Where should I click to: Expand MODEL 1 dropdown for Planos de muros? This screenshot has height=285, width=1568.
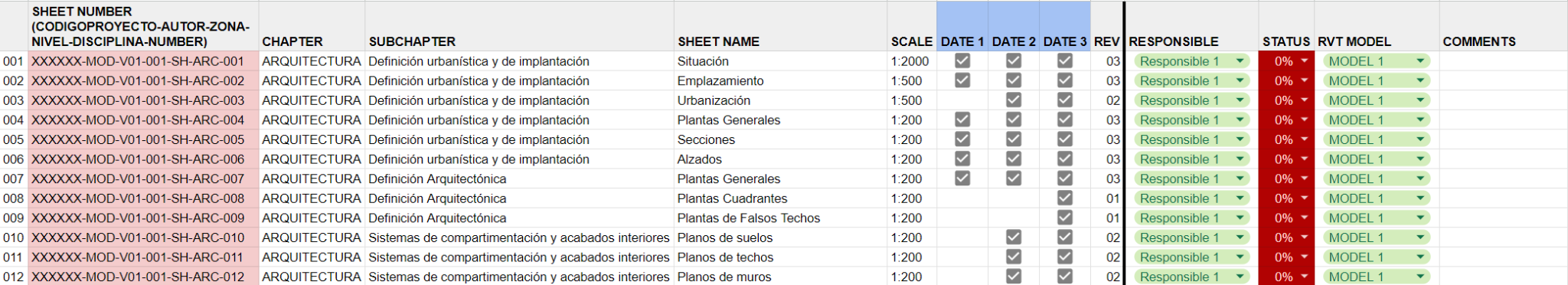click(1376, 277)
